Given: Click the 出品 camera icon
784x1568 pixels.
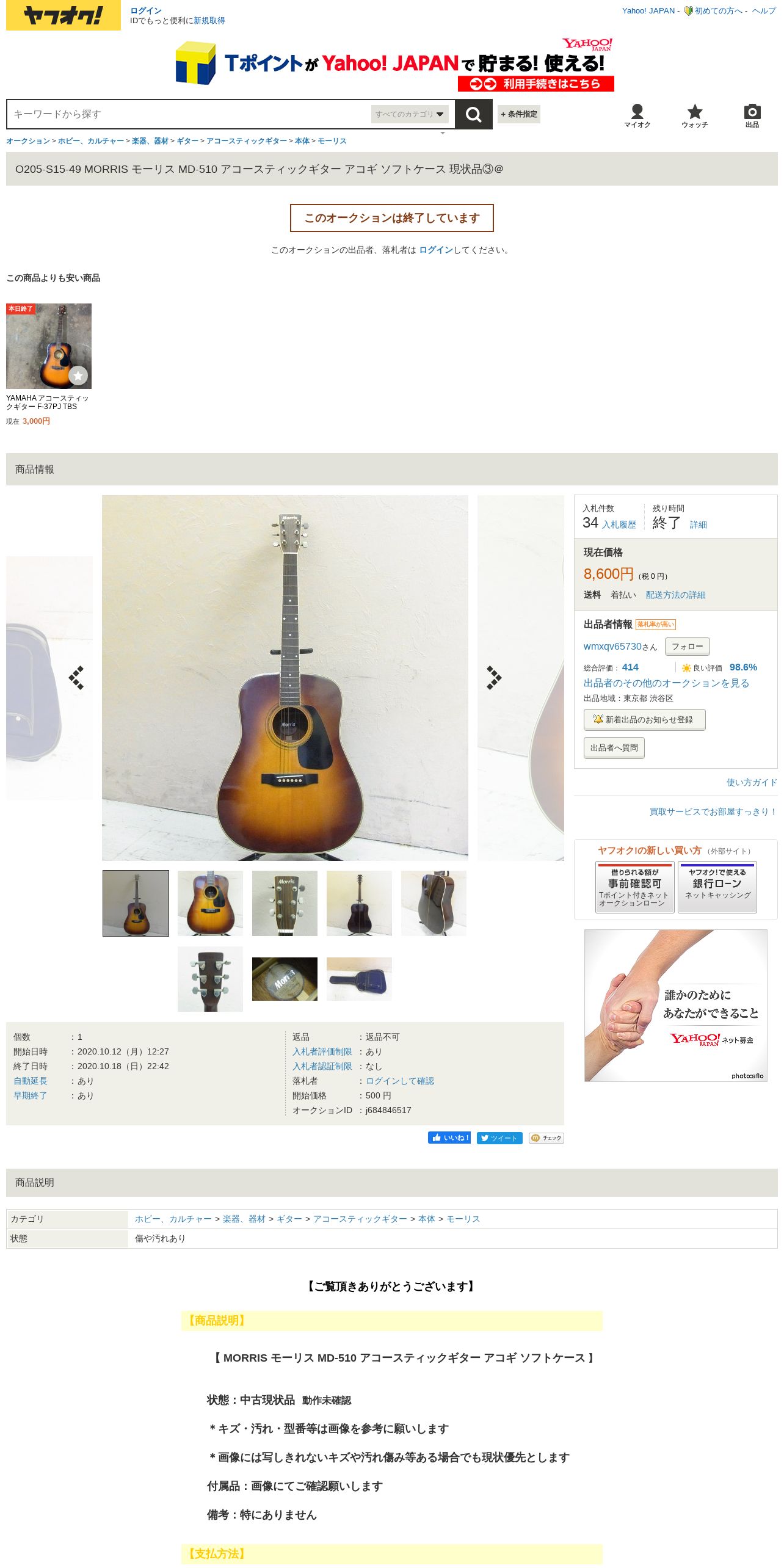Looking at the screenshot, I should [752, 115].
